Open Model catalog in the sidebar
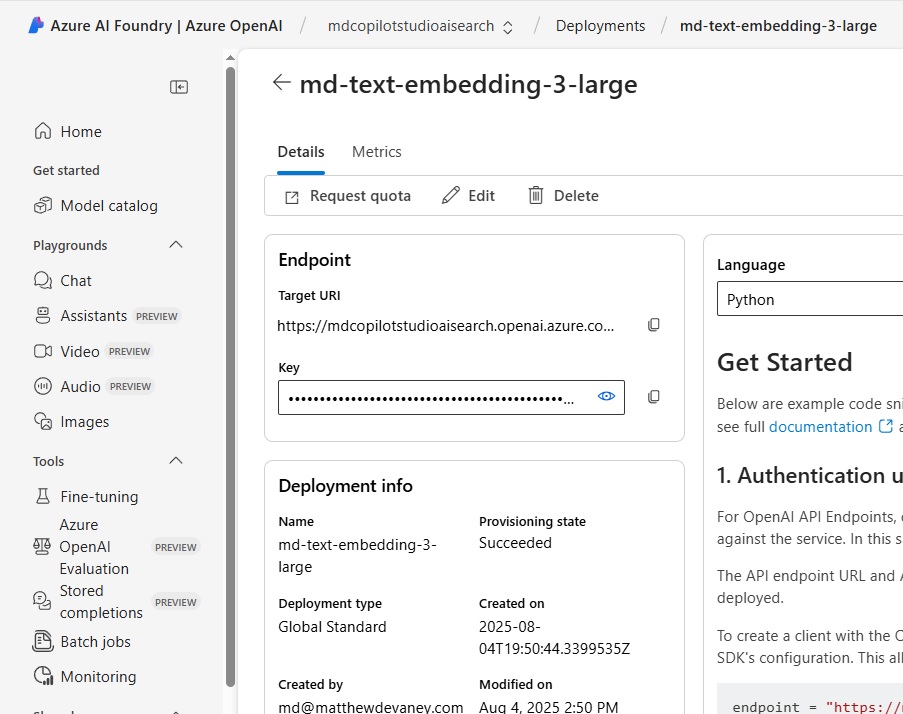The width and height of the screenshot is (903, 714). [109, 206]
